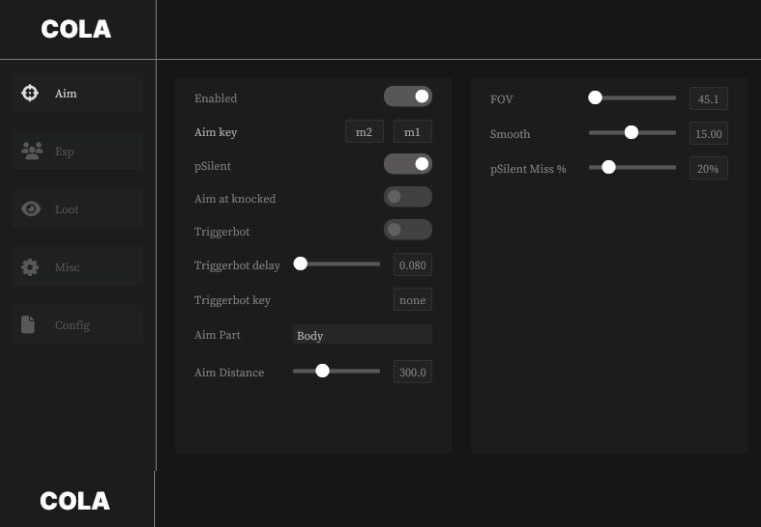Click the people group Esp icon
This screenshot has height=527, width=761.
30,152
